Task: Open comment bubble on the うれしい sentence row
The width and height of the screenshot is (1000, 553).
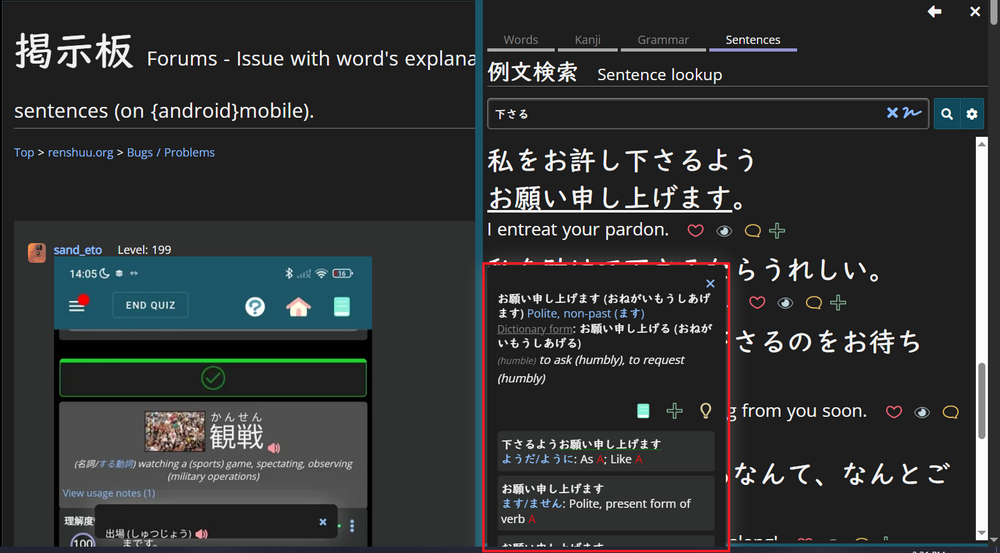Action: (x=813, y=303)
